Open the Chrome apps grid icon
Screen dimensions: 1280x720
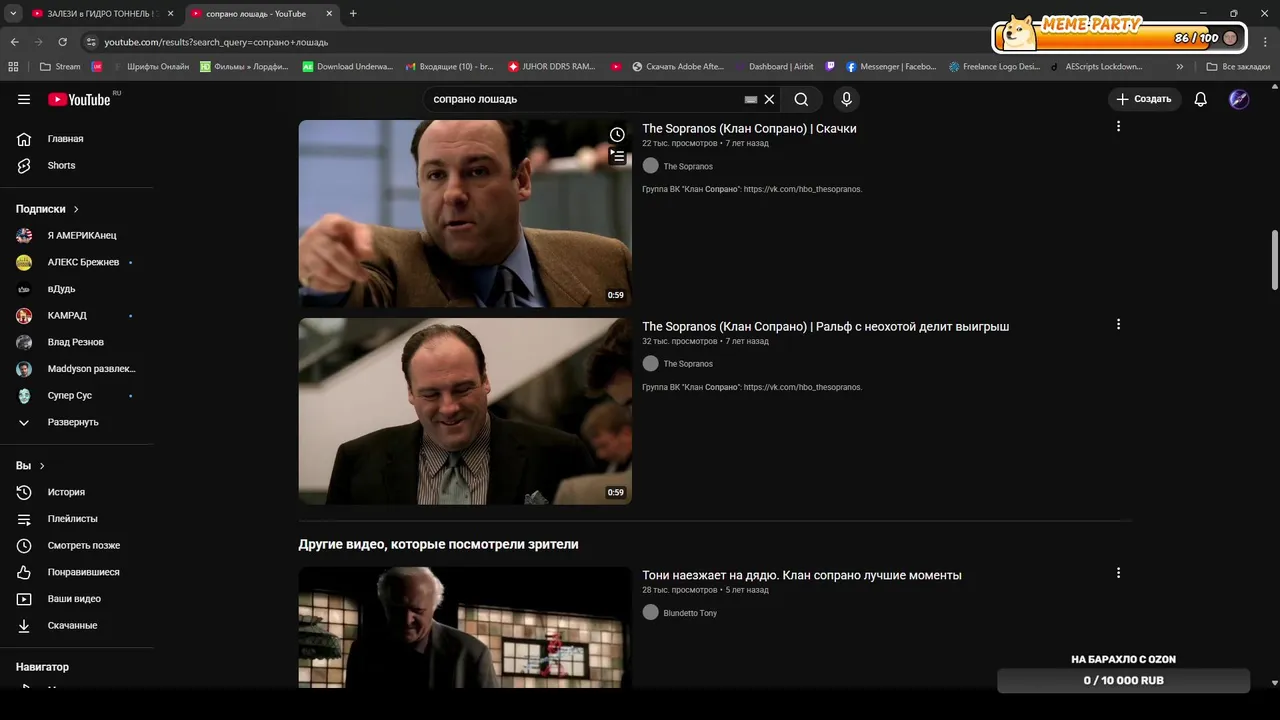coord(13,67)
